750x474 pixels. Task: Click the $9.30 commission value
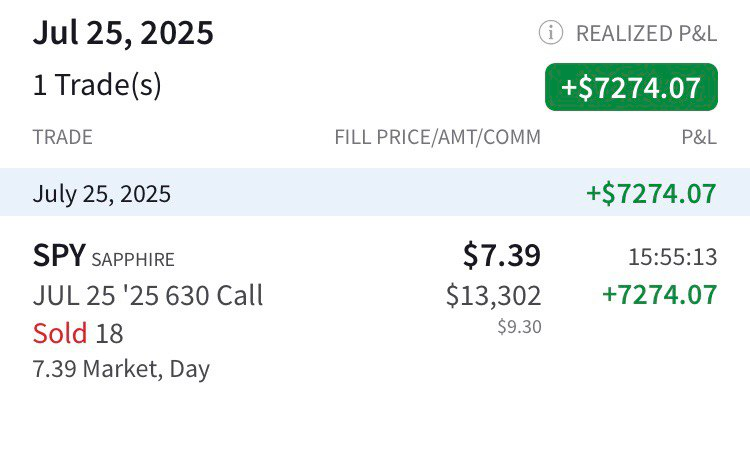click(519, 327)
